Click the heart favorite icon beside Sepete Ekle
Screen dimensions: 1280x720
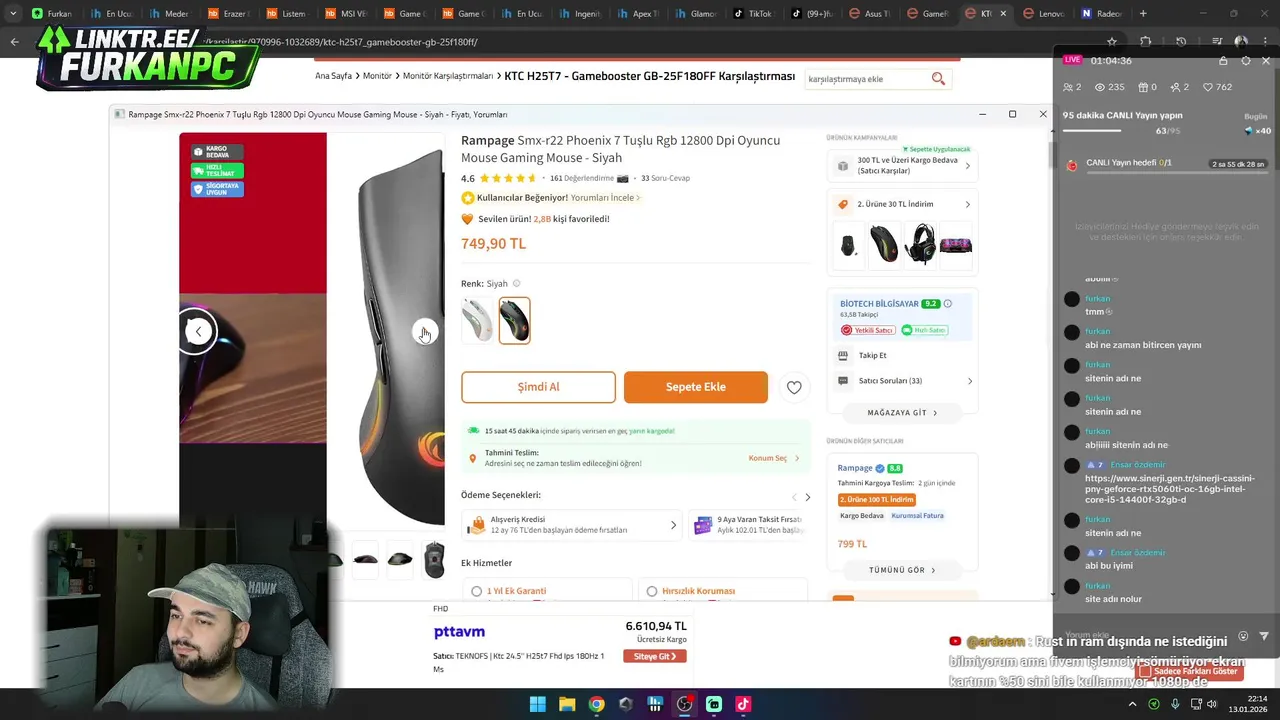794,387
